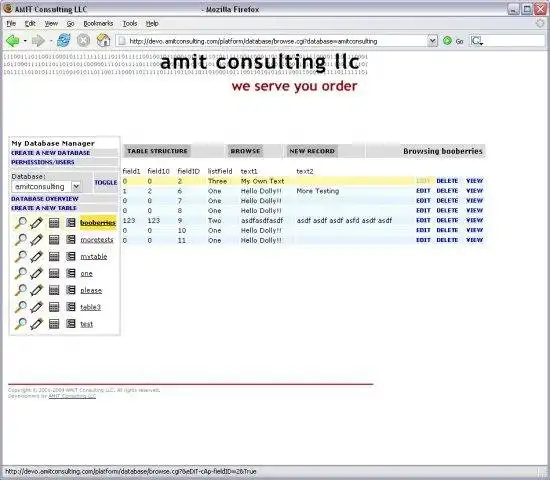Click the magnifier icon for booberries table
Viewport: 550px width, 480px height.
pyautogui.click(x=20, y=223)
